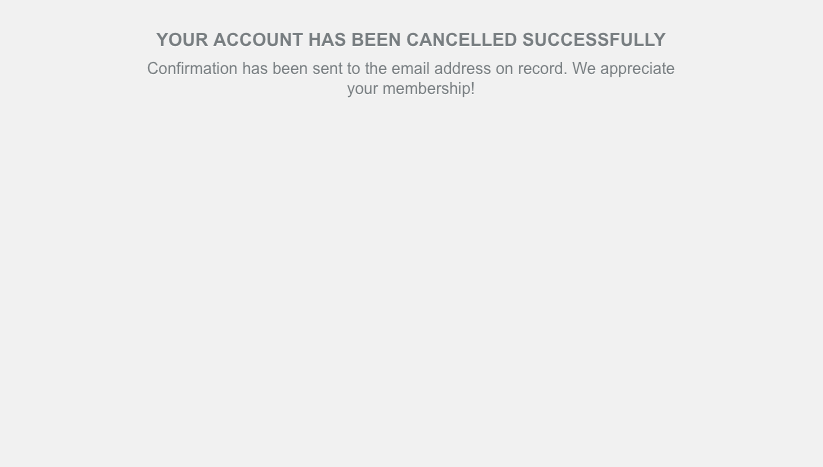The width and height of the screenshot is (823, 467).
Task: Click the 'email address' text in message
Action: click(441, 69)
